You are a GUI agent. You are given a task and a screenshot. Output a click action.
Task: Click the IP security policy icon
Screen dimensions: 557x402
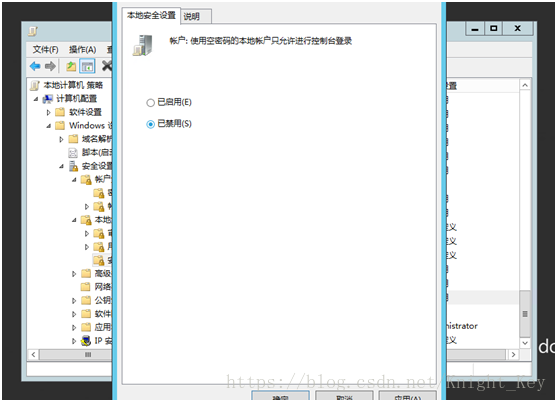tap(86, 341)
